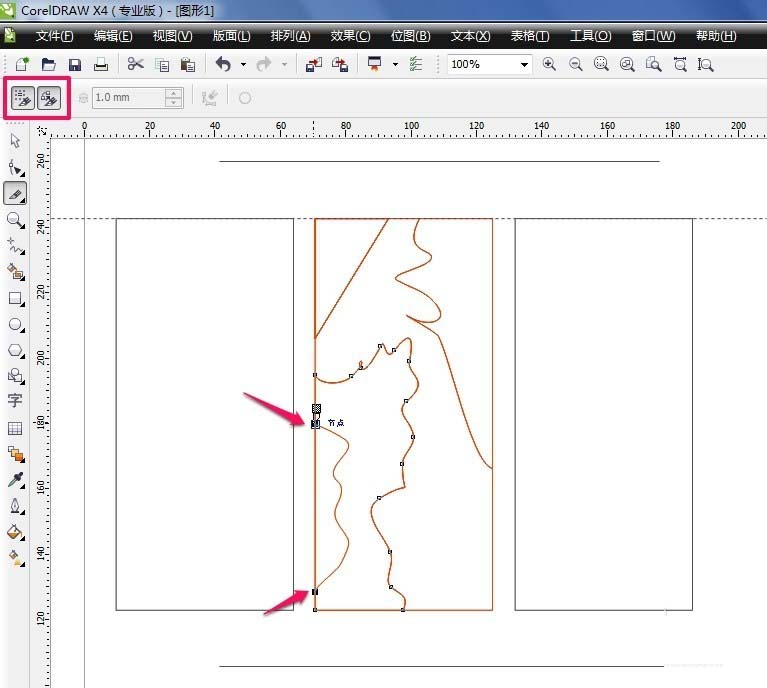
Task: Increase the mm value with up spinner
Action: click(x=174, y=92)
